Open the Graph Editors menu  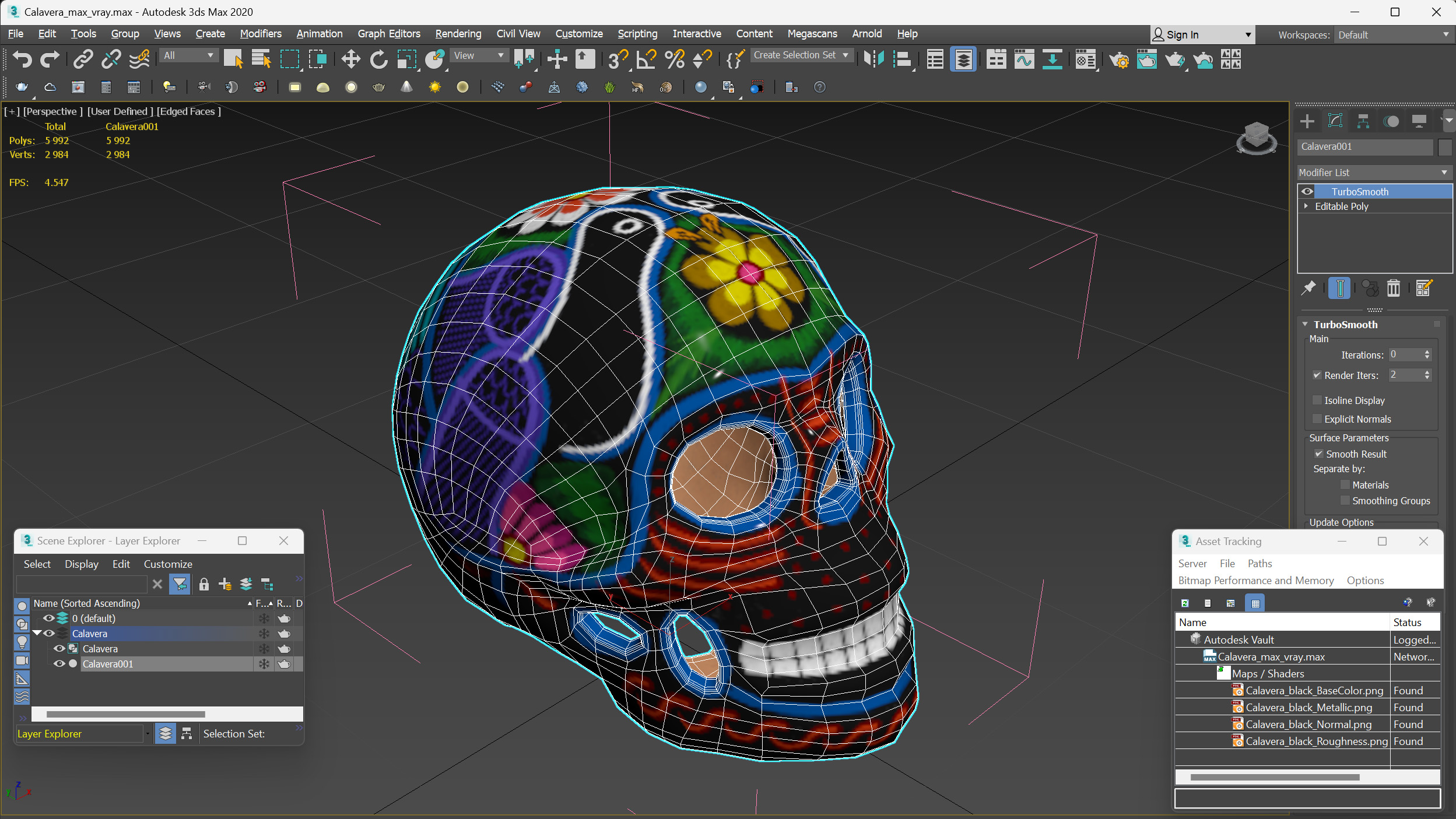coord(388,34)
